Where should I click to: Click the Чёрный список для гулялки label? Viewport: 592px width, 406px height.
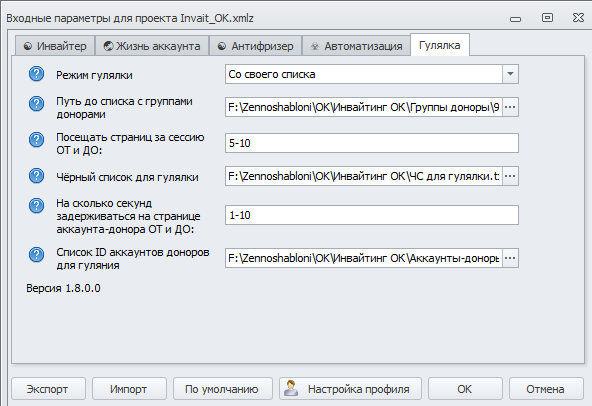pos(127,177)
